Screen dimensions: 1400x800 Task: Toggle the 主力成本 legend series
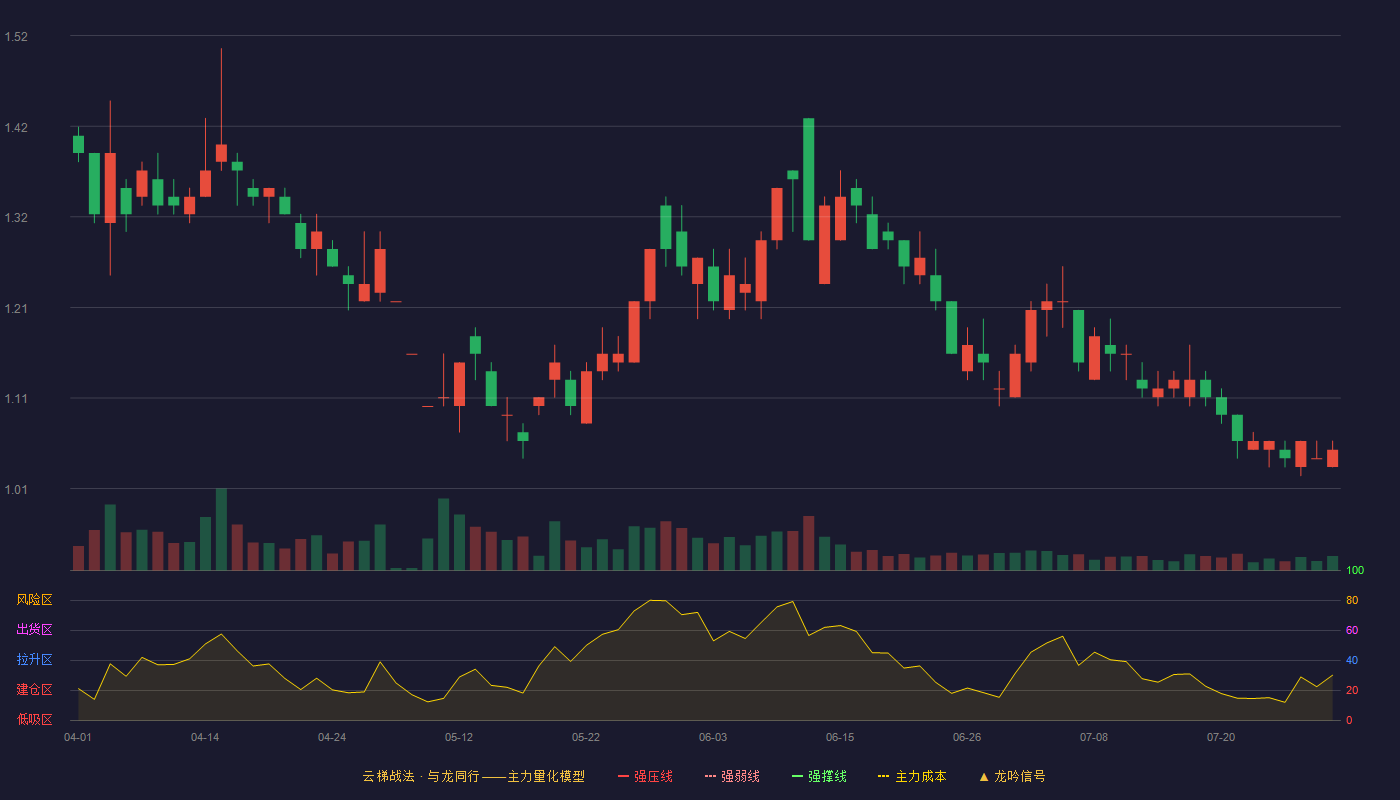(x=912, y=776)
